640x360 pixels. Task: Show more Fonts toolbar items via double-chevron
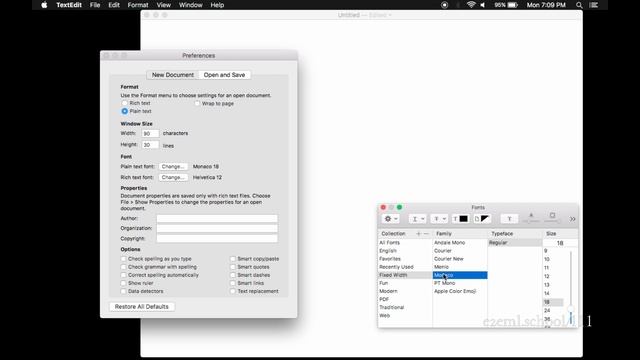pos(573,219)
